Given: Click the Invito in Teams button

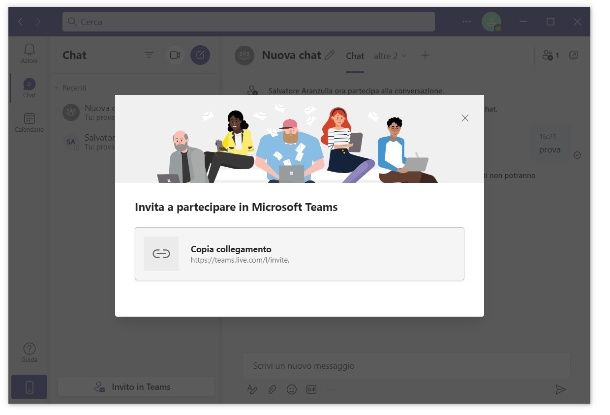Looking at the screenshot, I should [x=136, y=387].
